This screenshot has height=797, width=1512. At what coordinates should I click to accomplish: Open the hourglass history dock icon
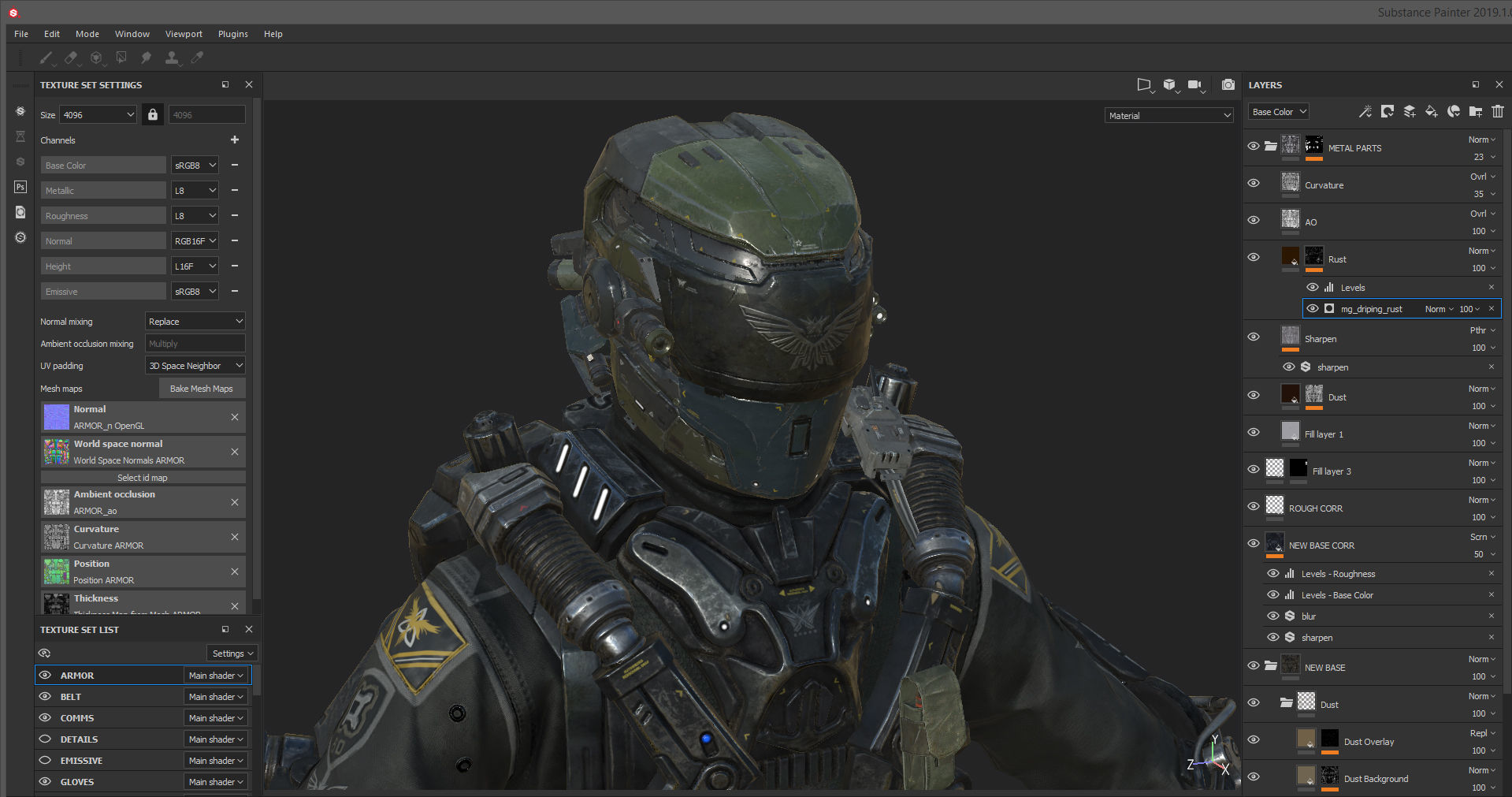point(20,136)
